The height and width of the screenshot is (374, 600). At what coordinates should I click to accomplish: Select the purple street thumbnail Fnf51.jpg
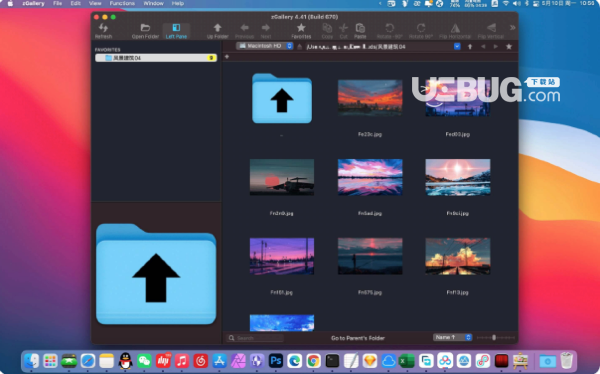click(x=282, y=256)
